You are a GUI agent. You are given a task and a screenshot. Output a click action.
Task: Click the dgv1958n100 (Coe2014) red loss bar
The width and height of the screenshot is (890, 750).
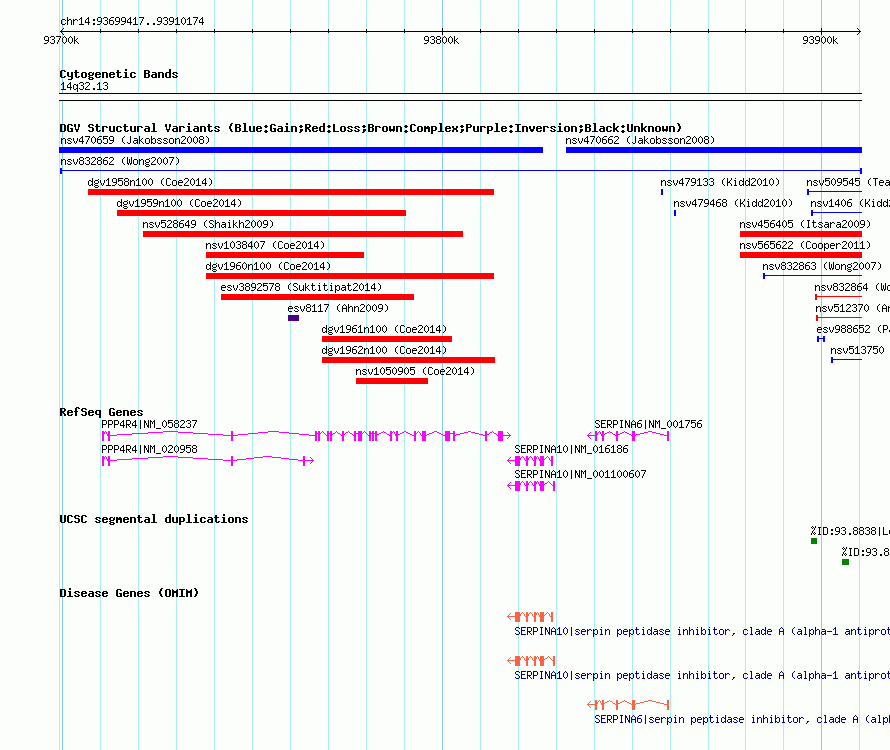[291, 192]
